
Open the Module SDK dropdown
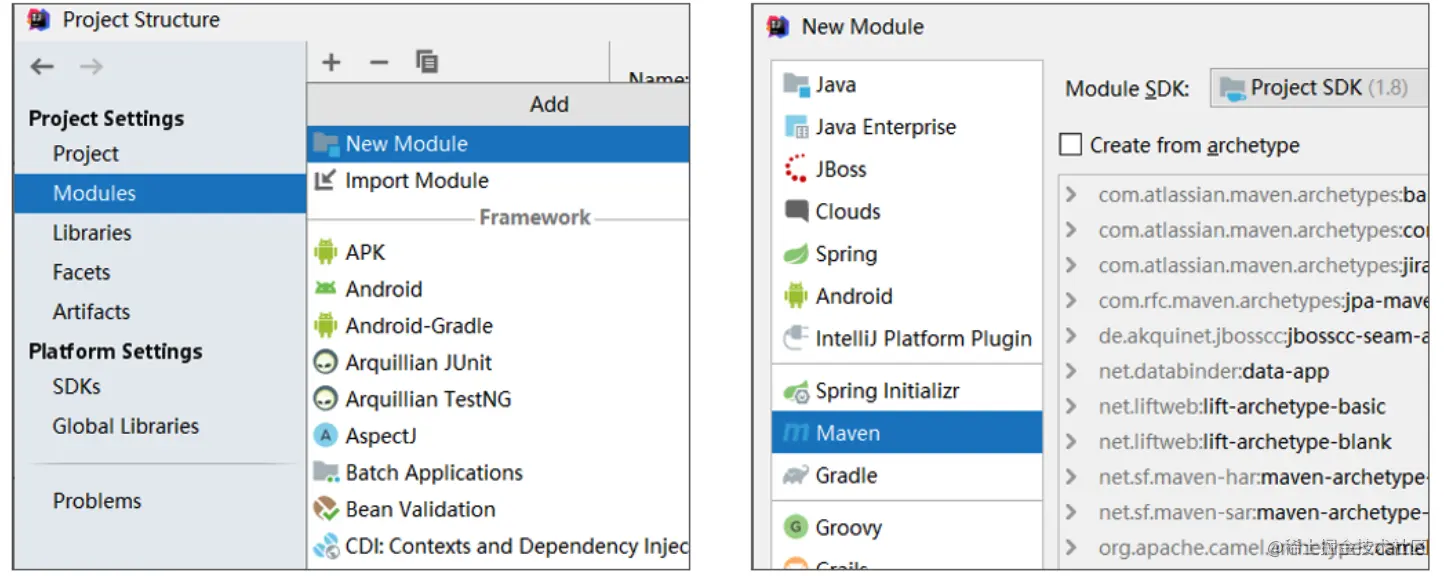(1318, 88)
